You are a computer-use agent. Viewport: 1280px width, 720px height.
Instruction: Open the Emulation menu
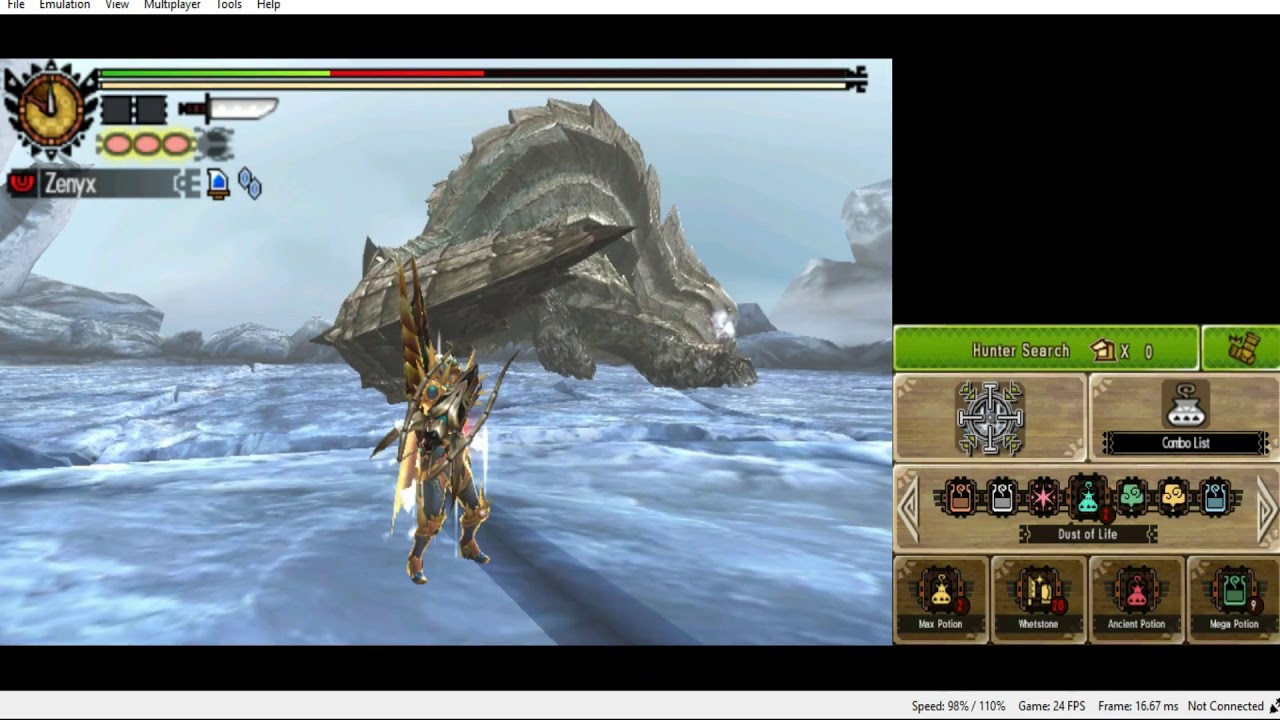pyautogui.click(x=65, y=5)
